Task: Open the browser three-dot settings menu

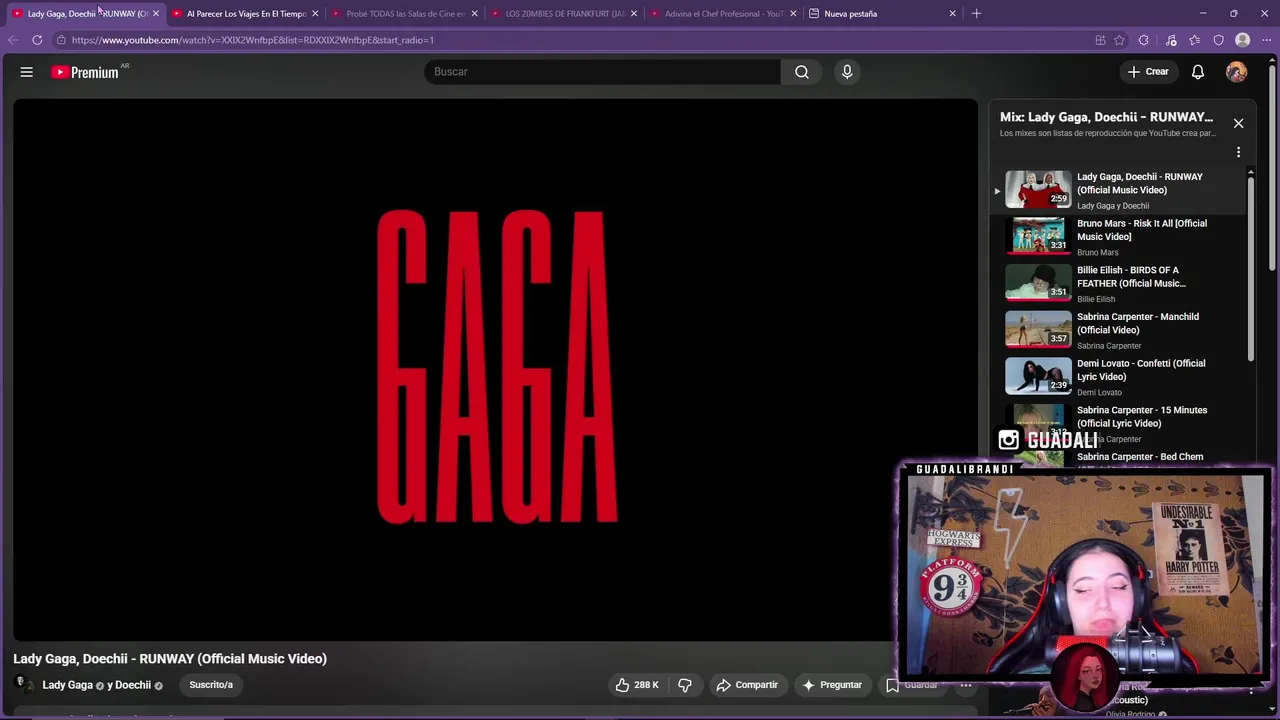Action: 1266,40
